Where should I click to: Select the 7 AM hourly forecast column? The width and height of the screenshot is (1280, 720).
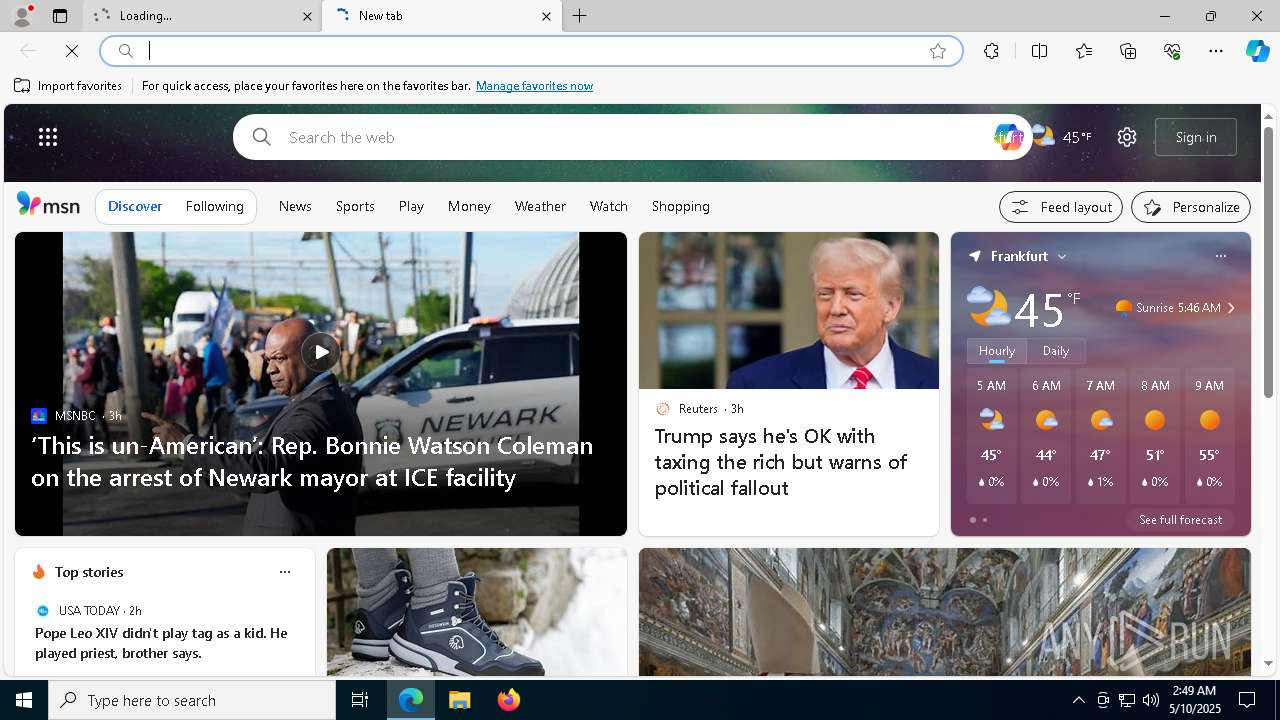click(x=1100, y=435)
